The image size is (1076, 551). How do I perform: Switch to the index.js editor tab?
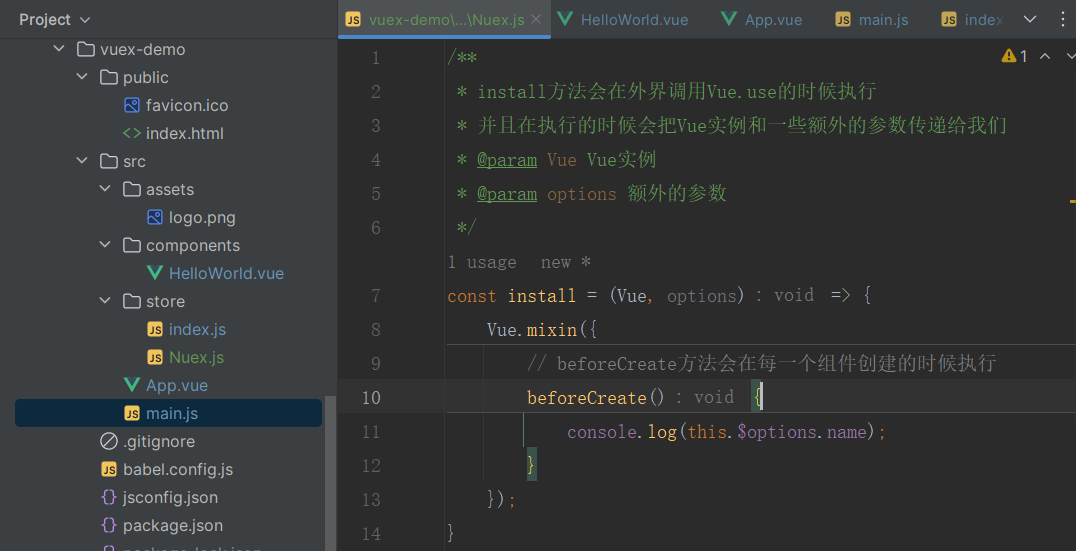(972, 19)
